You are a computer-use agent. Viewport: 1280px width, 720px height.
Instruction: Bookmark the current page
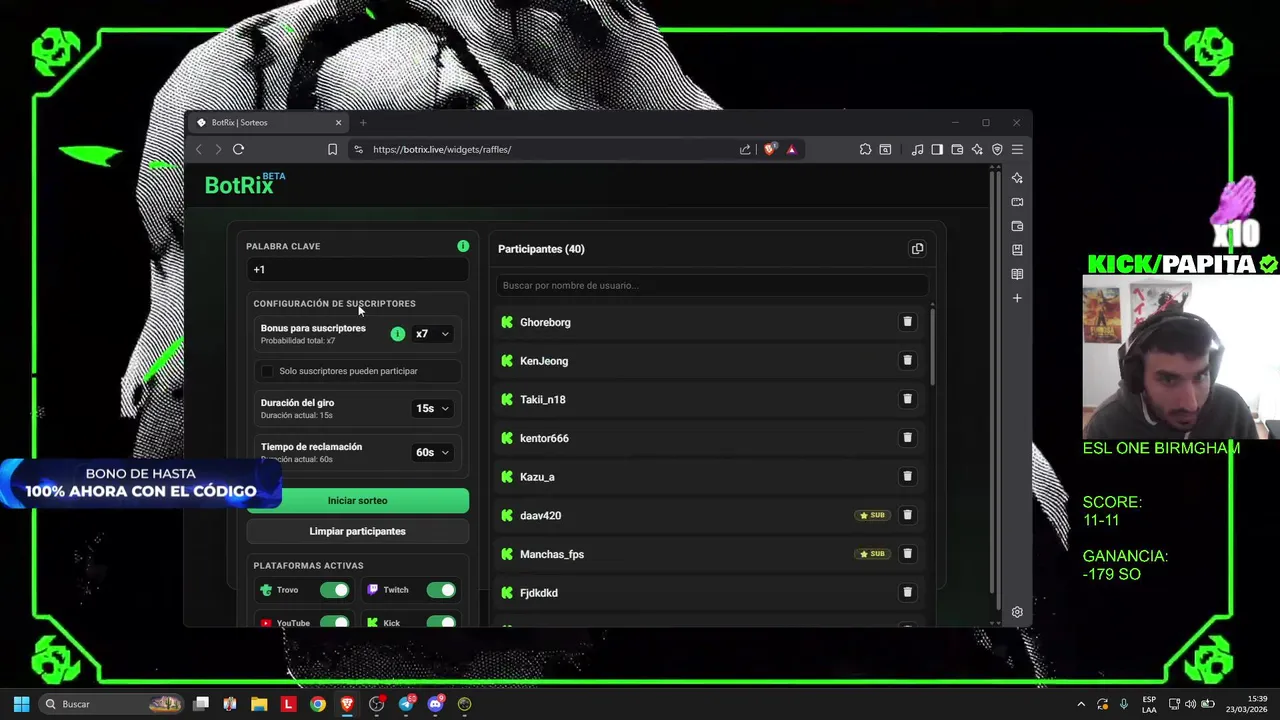pyautogui.click(x=332, y=149)
